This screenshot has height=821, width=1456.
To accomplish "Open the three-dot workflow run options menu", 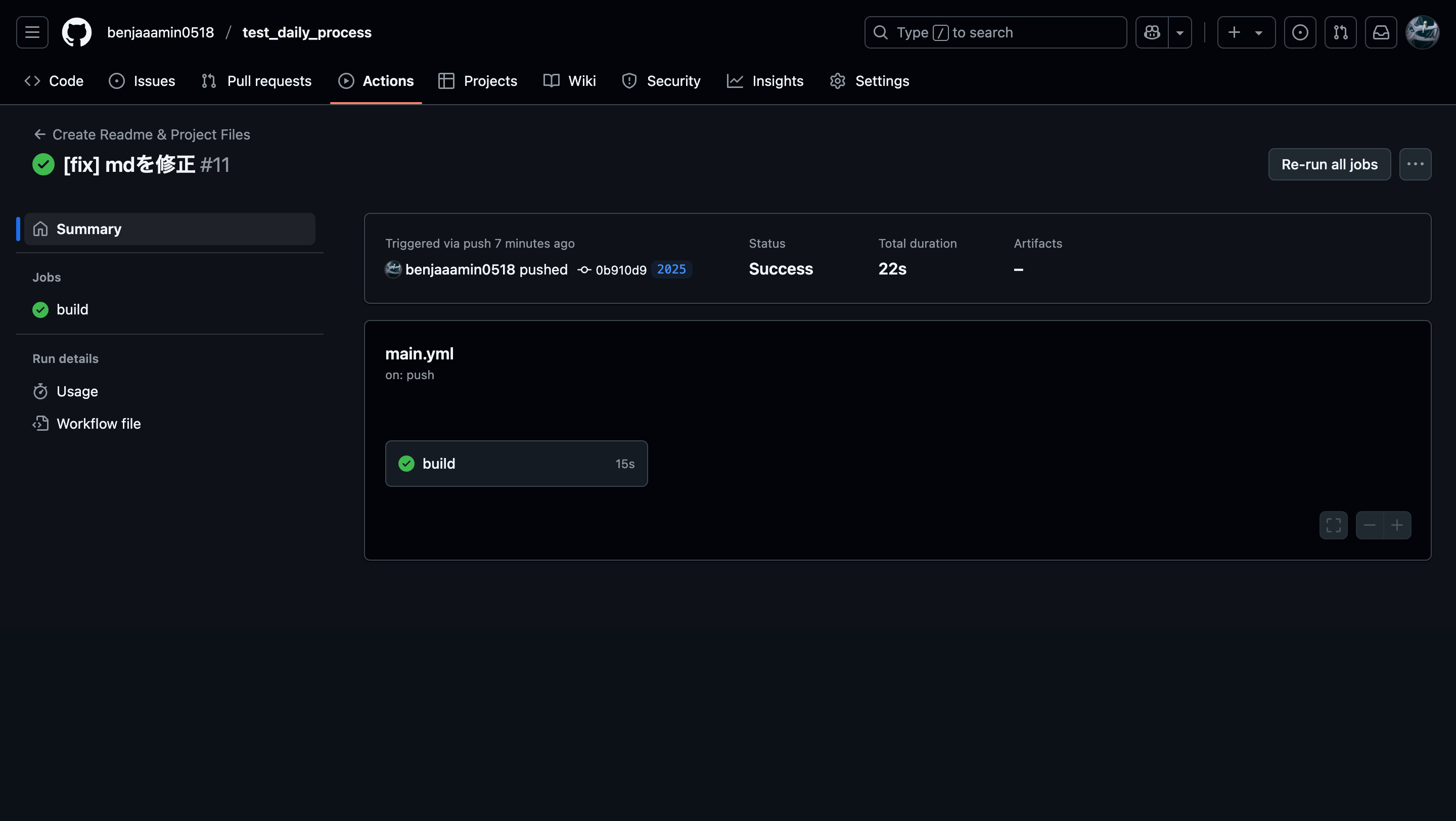I will click(1415, 164).
